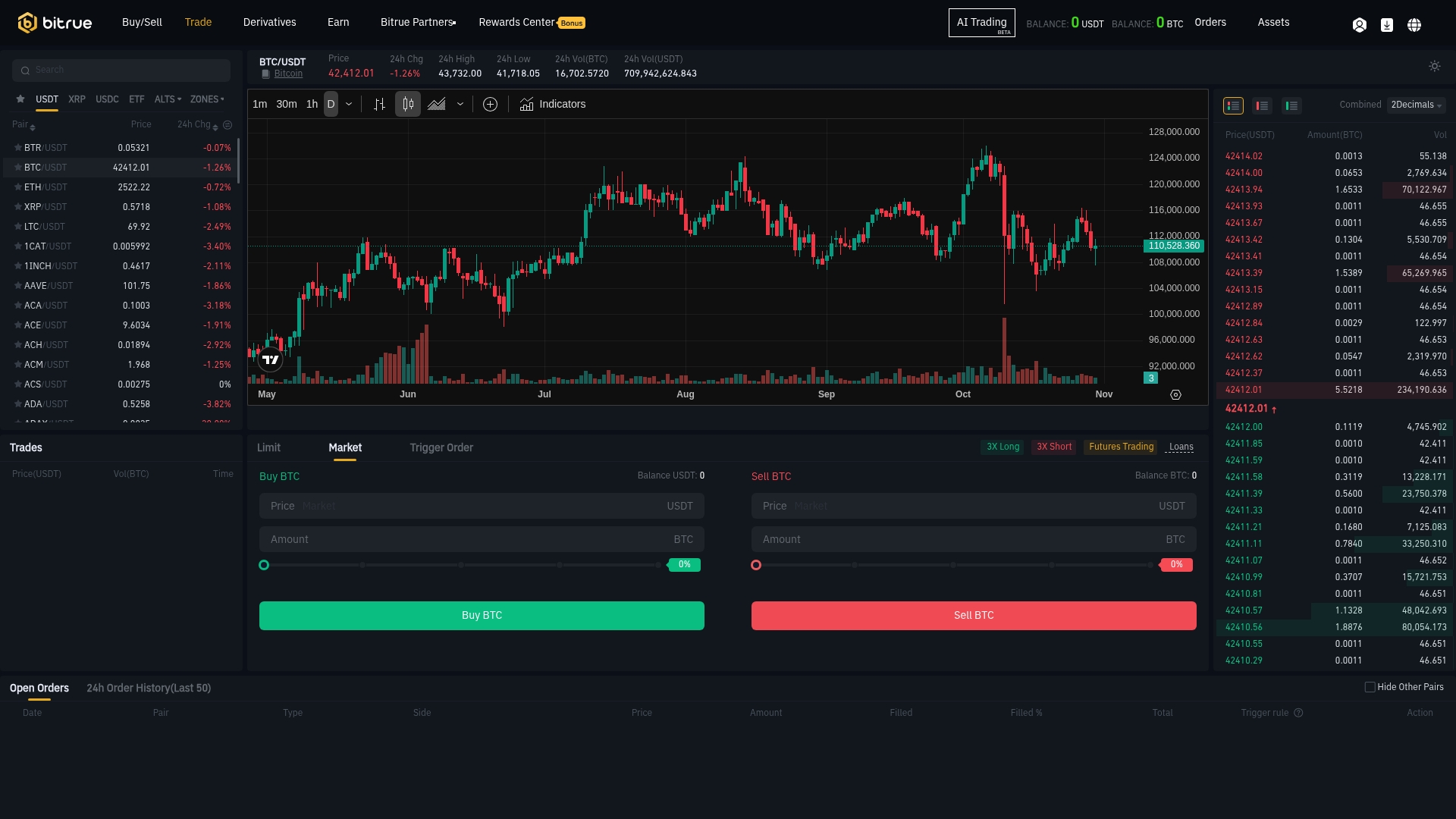Select the candlestick chart style icon
Image resolution: width=1456 pixels, height=819 pixels.
[x=408, y=105]
